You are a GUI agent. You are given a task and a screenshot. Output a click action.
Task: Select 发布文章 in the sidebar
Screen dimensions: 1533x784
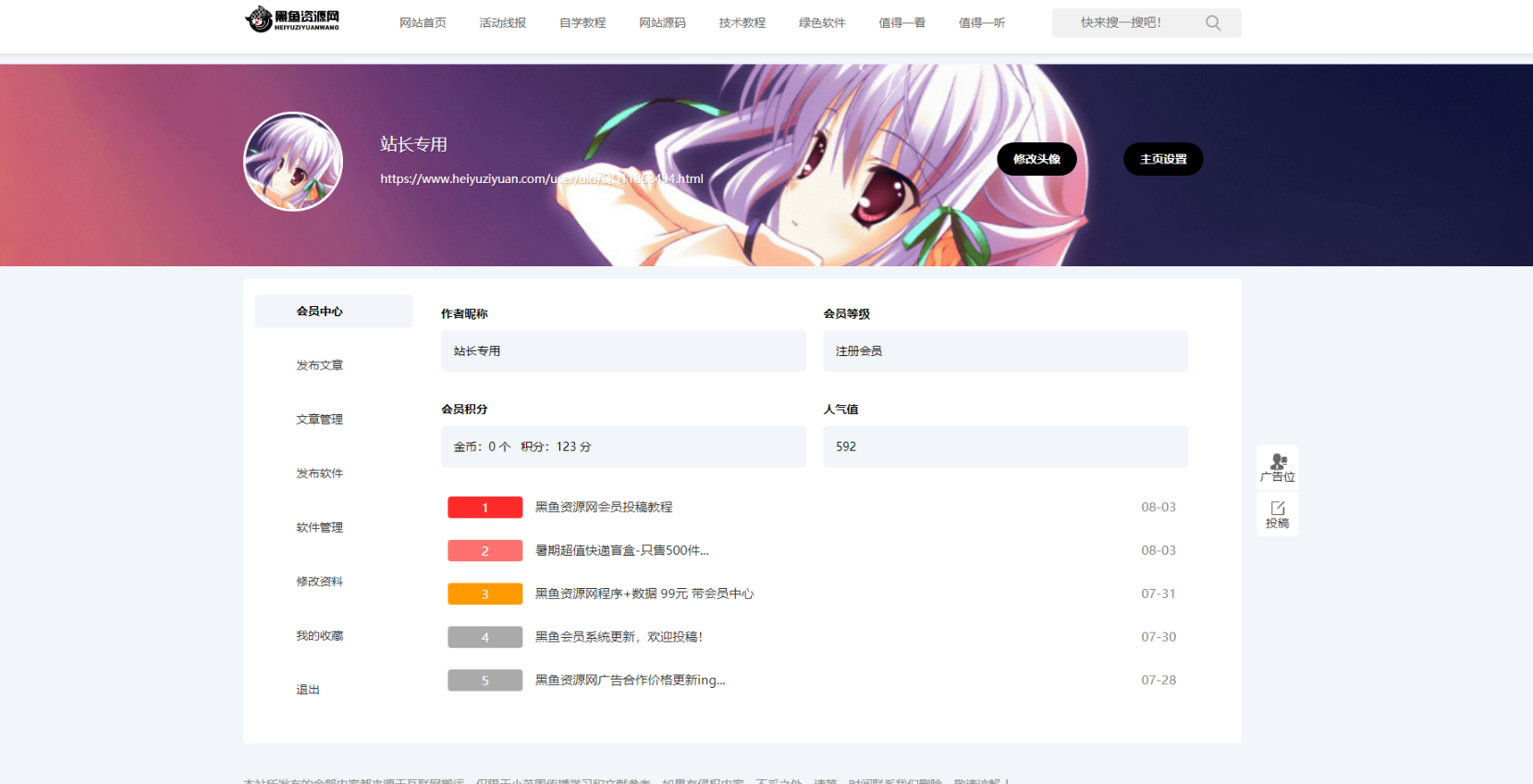click(320, 365)
